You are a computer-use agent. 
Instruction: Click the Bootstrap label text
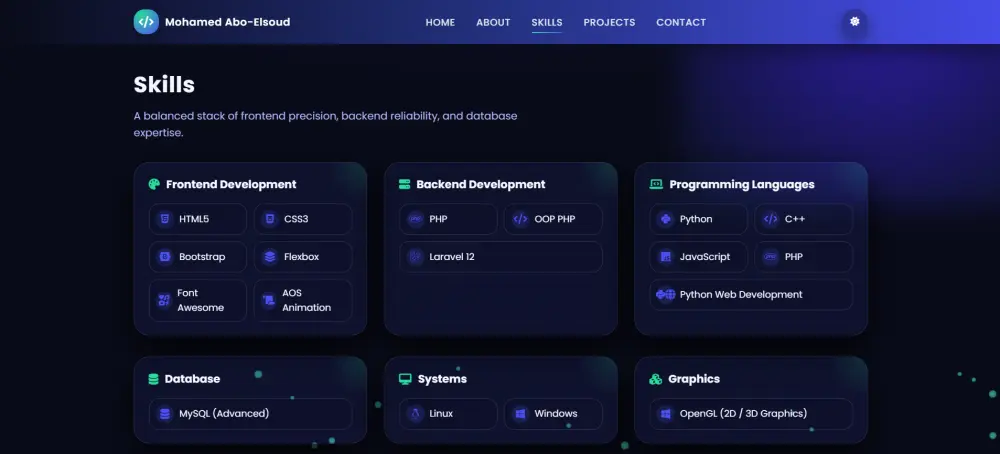point(202,257)
